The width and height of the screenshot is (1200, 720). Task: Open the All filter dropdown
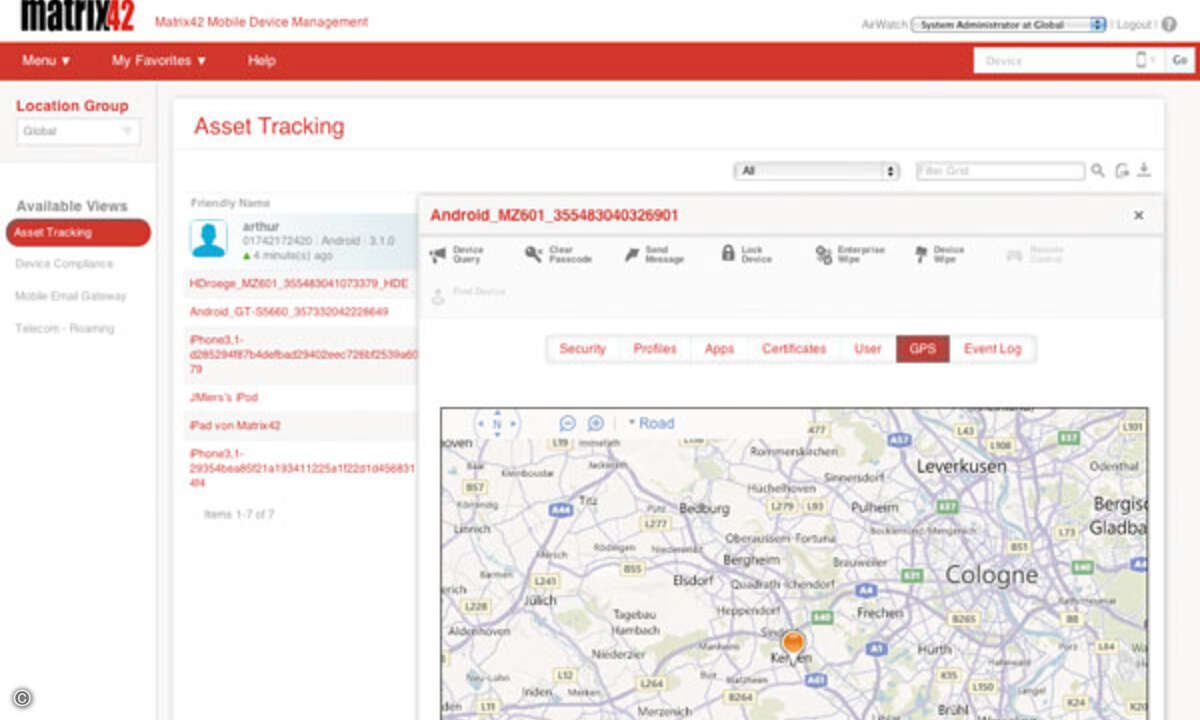click(817, 171)
